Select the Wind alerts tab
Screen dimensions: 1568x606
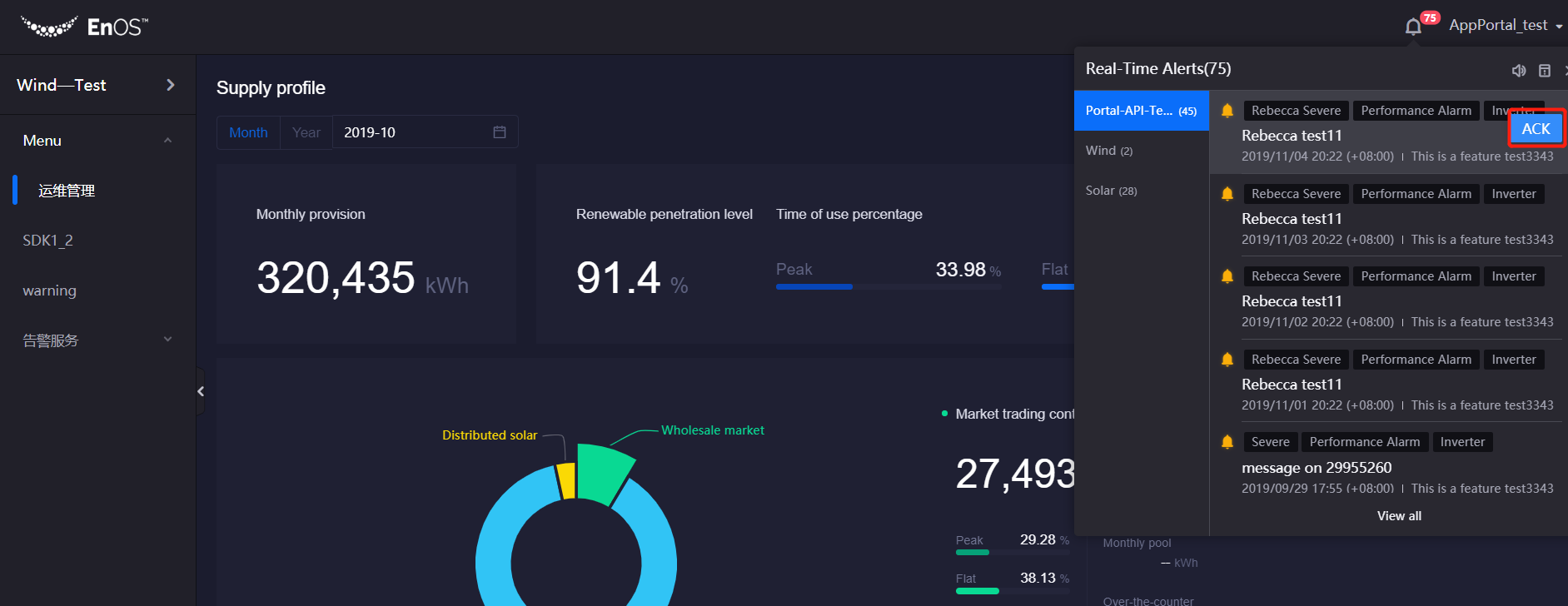point(1108,151)
